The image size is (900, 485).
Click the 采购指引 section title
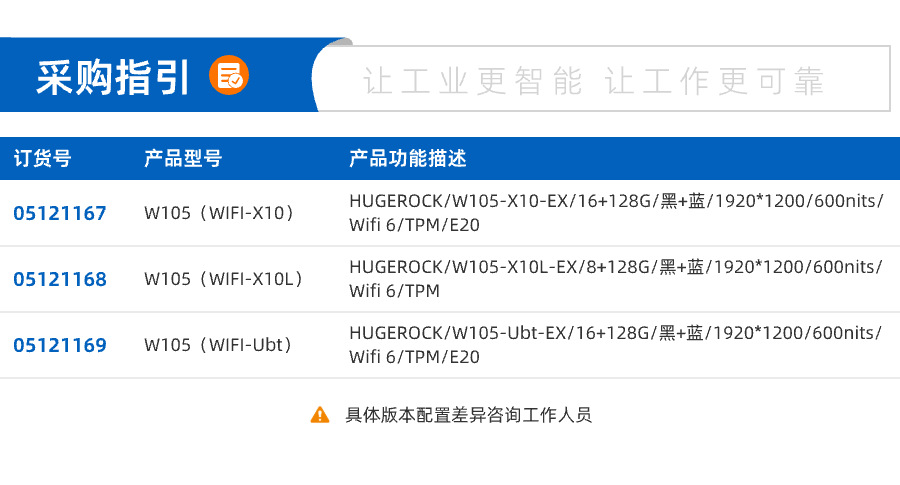click(113, 77)
